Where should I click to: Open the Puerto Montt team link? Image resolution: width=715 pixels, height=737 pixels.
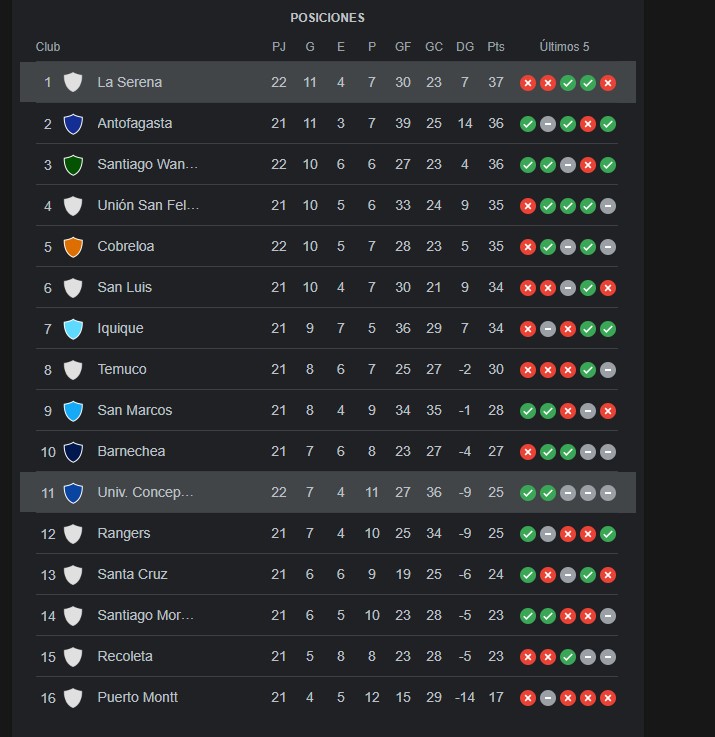point(138,697)
